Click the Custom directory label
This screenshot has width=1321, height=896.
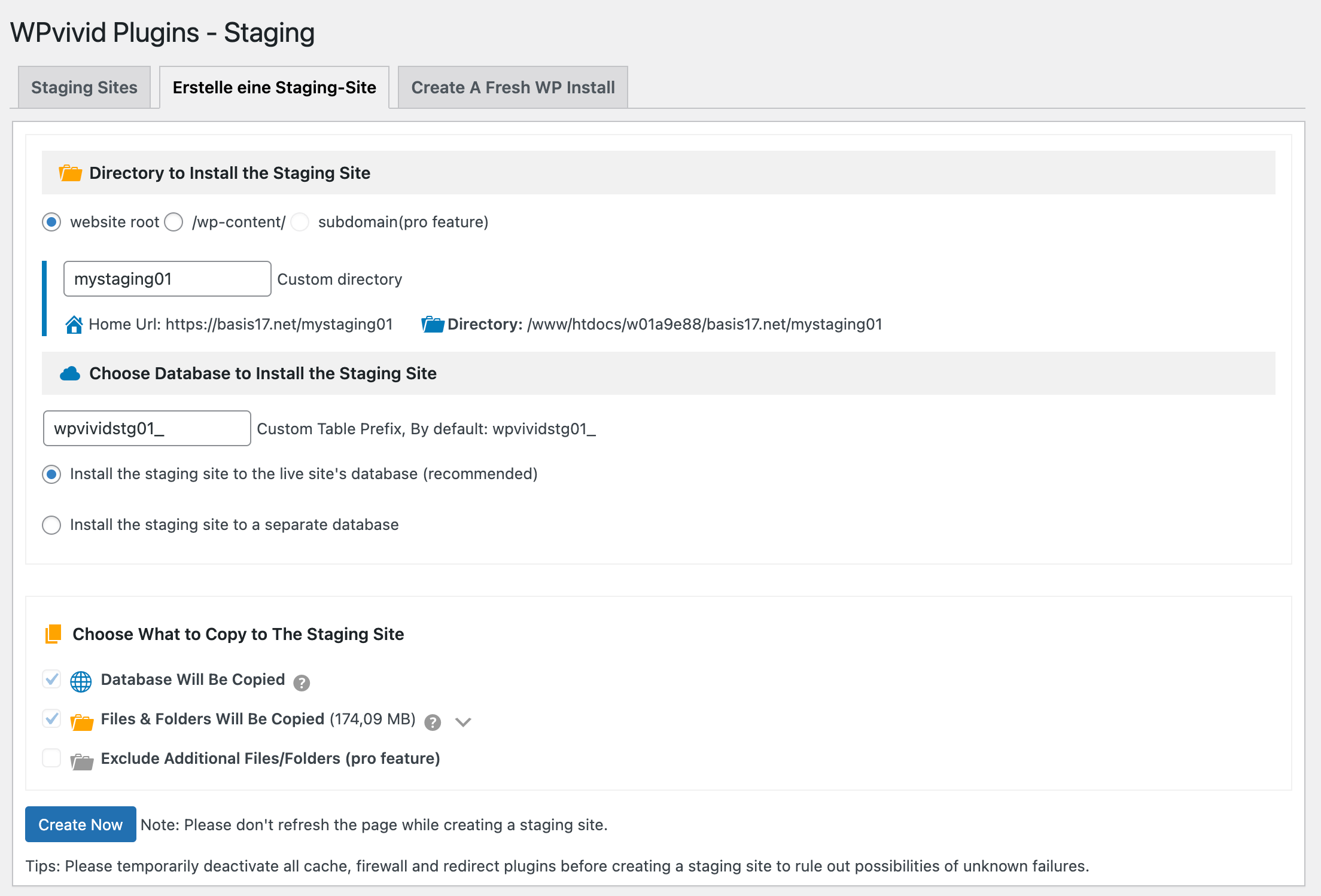pos(340,279)
